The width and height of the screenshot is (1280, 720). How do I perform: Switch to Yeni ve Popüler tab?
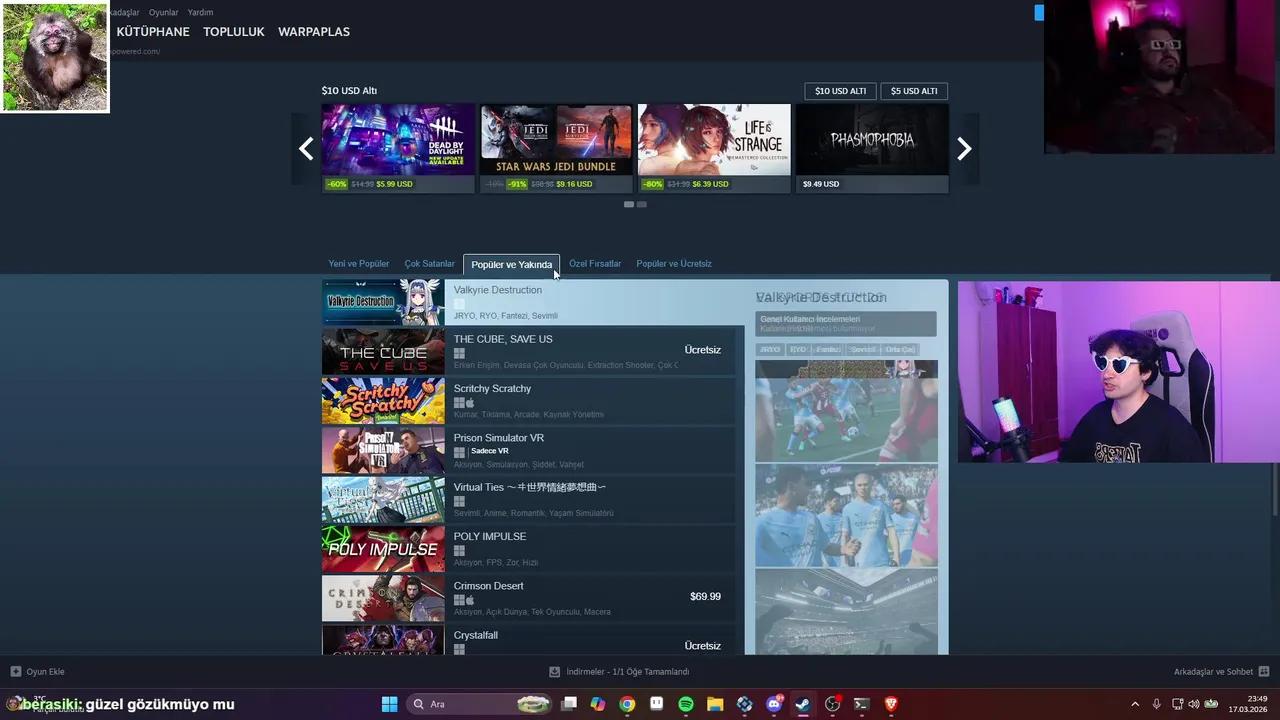(358, 264)
